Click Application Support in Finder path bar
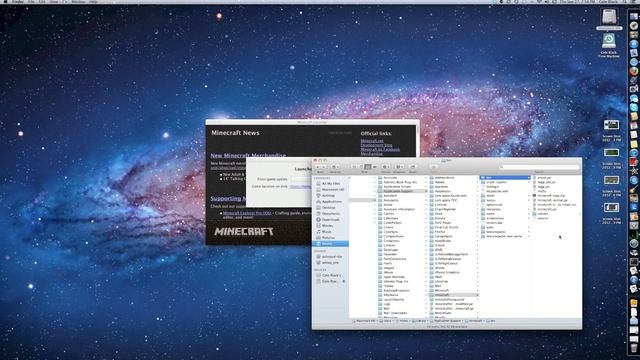The image size is (640, 360). [445, 321]
